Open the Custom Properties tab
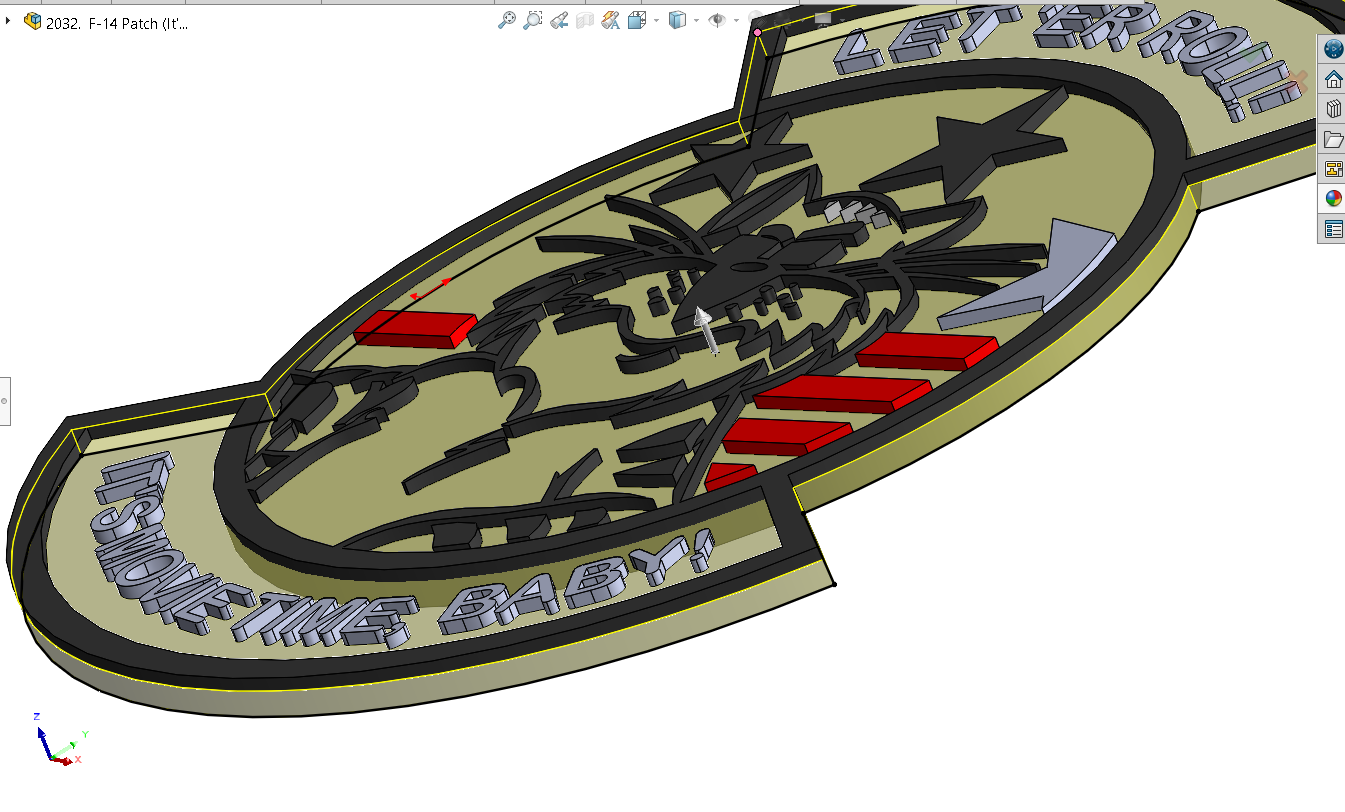This screenshot has width=1345, height=812. click(1333, 229)
